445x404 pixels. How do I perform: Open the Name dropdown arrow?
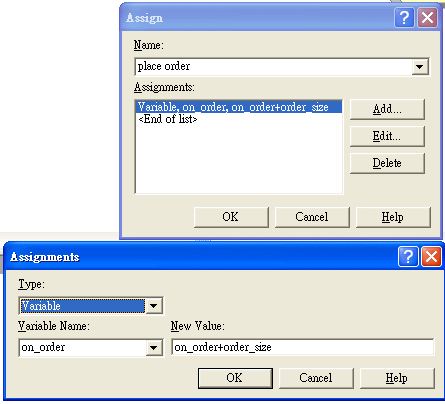pyautogui.click(x=420, y=67)
